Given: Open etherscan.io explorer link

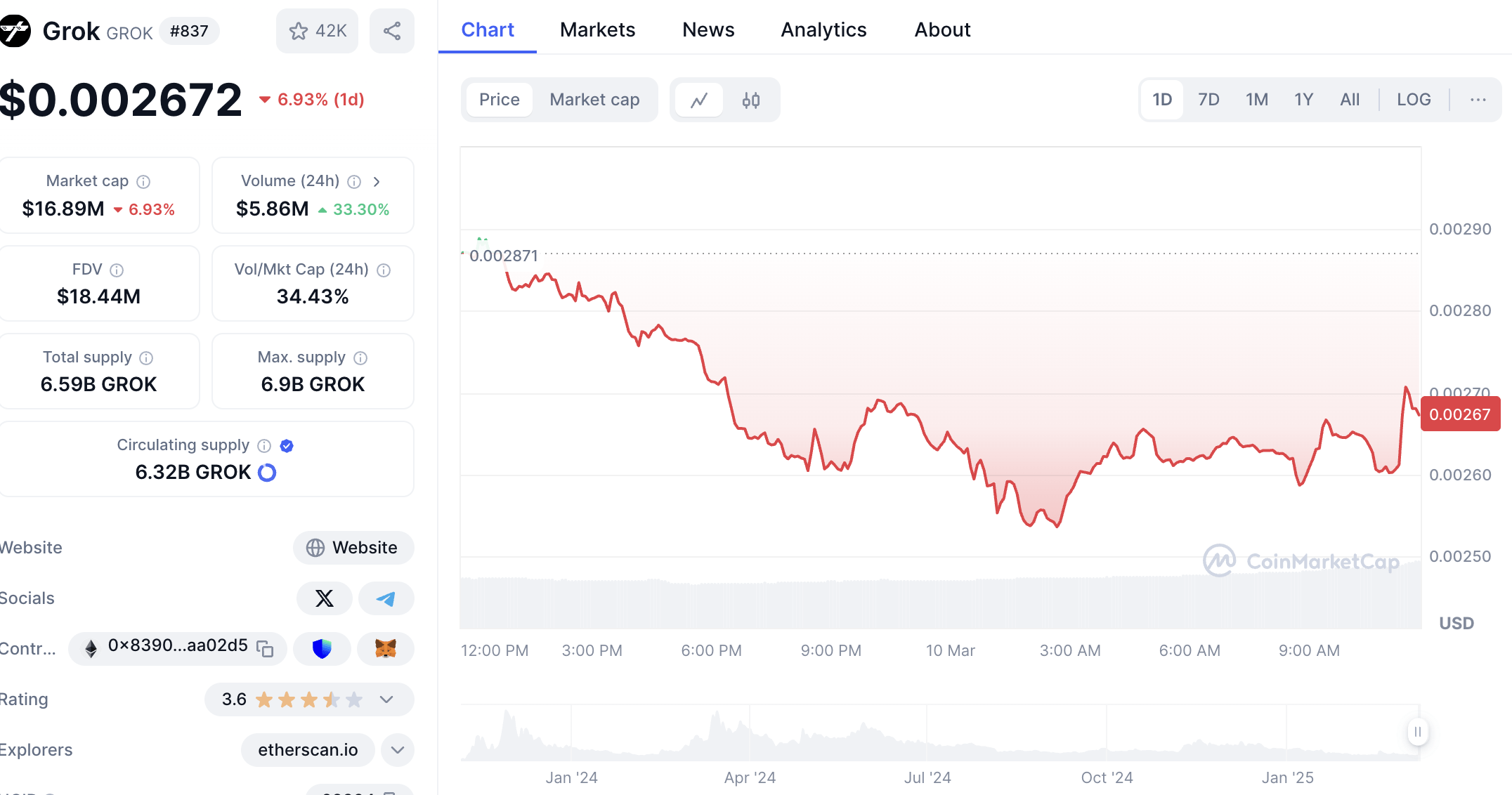Looking at the screenshot, I should click(308, 750).
